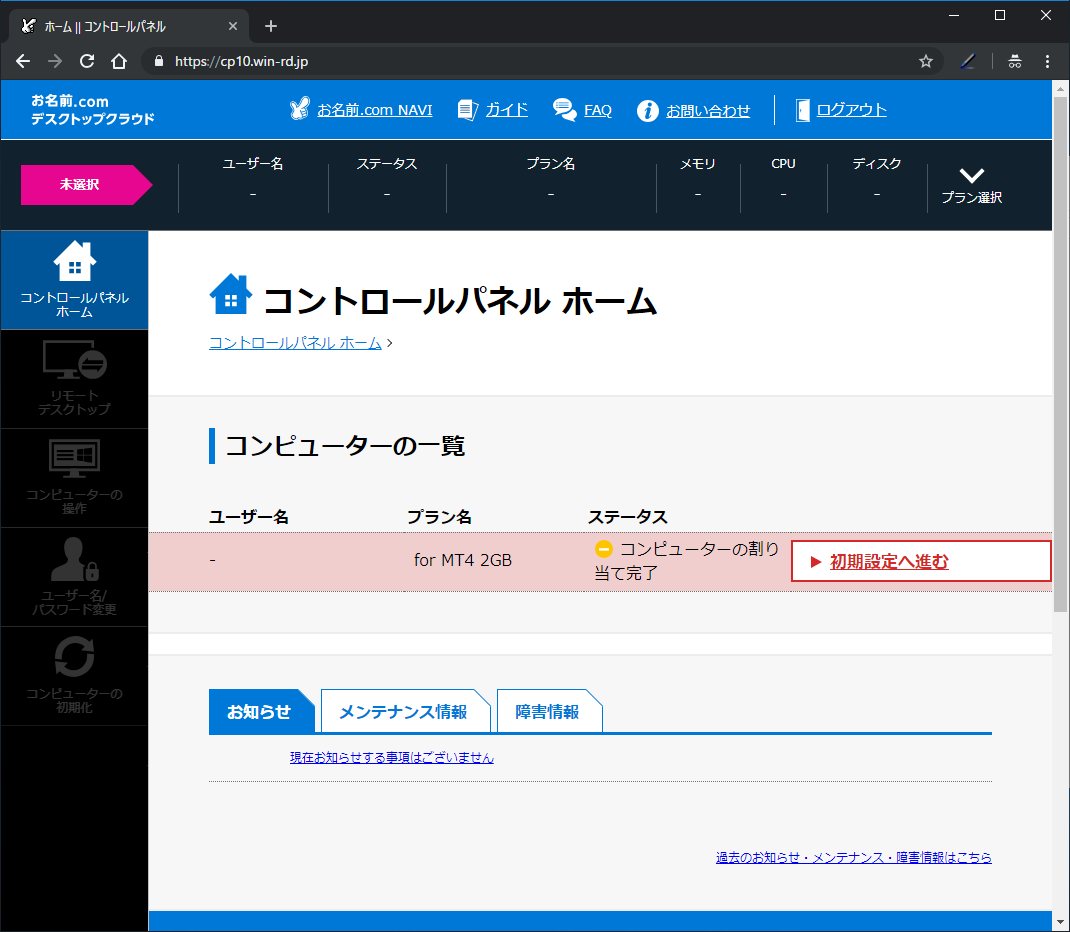1070x932 pixels.
Task: Click the blue house icon beside the heading
Action: click(x=231, y=294)
